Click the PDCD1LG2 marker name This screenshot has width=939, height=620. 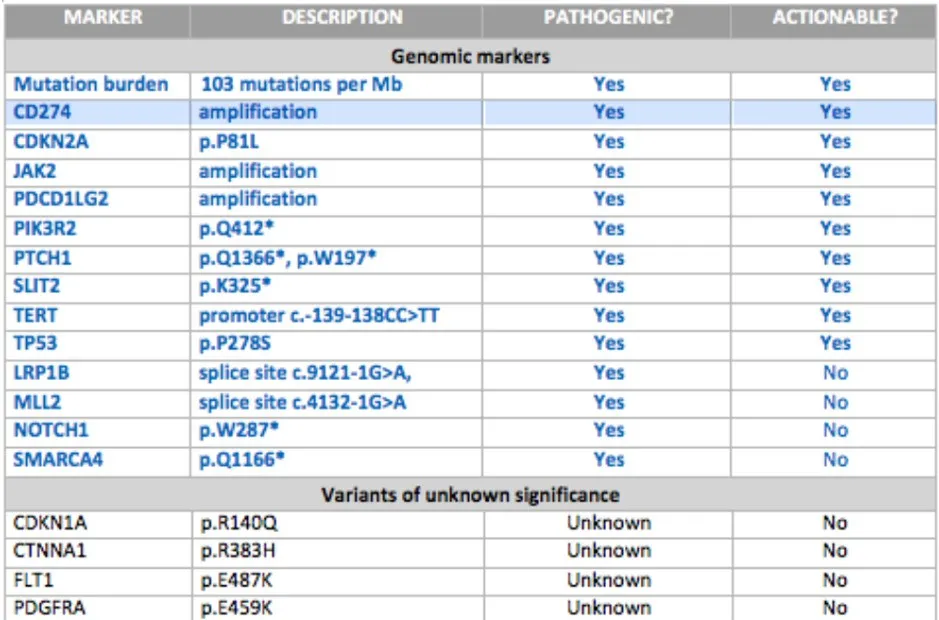pyautogui.click(x=60, y=199)
